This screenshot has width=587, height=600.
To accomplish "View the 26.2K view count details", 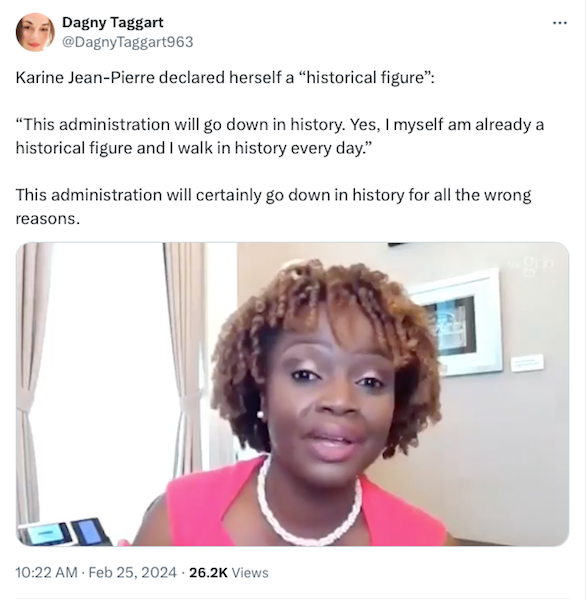I will point(208,573).
